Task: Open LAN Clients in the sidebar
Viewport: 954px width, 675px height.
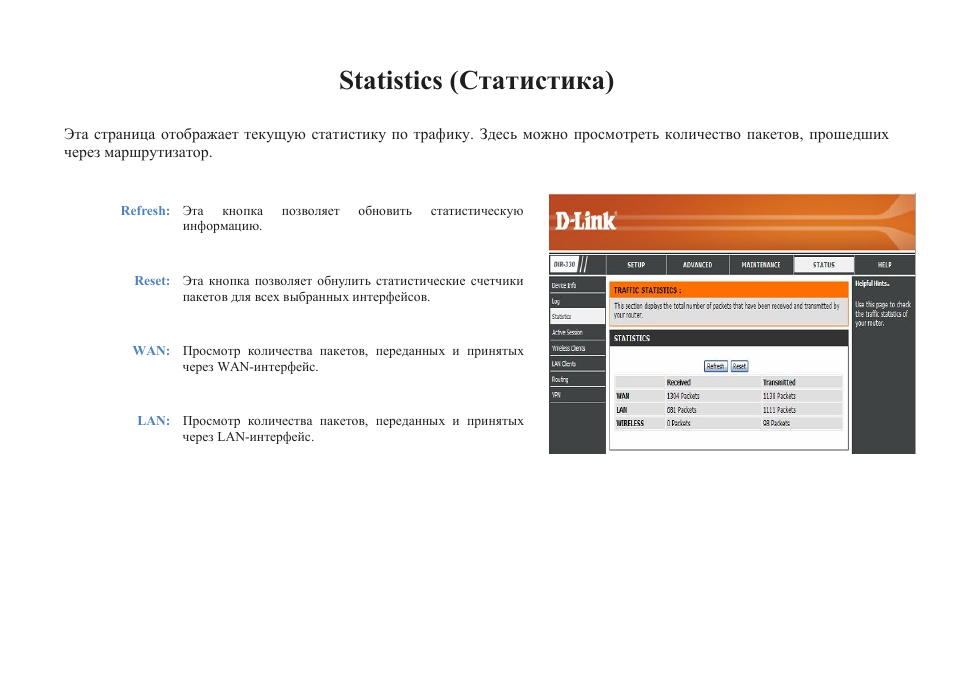Action: [564, 364]
